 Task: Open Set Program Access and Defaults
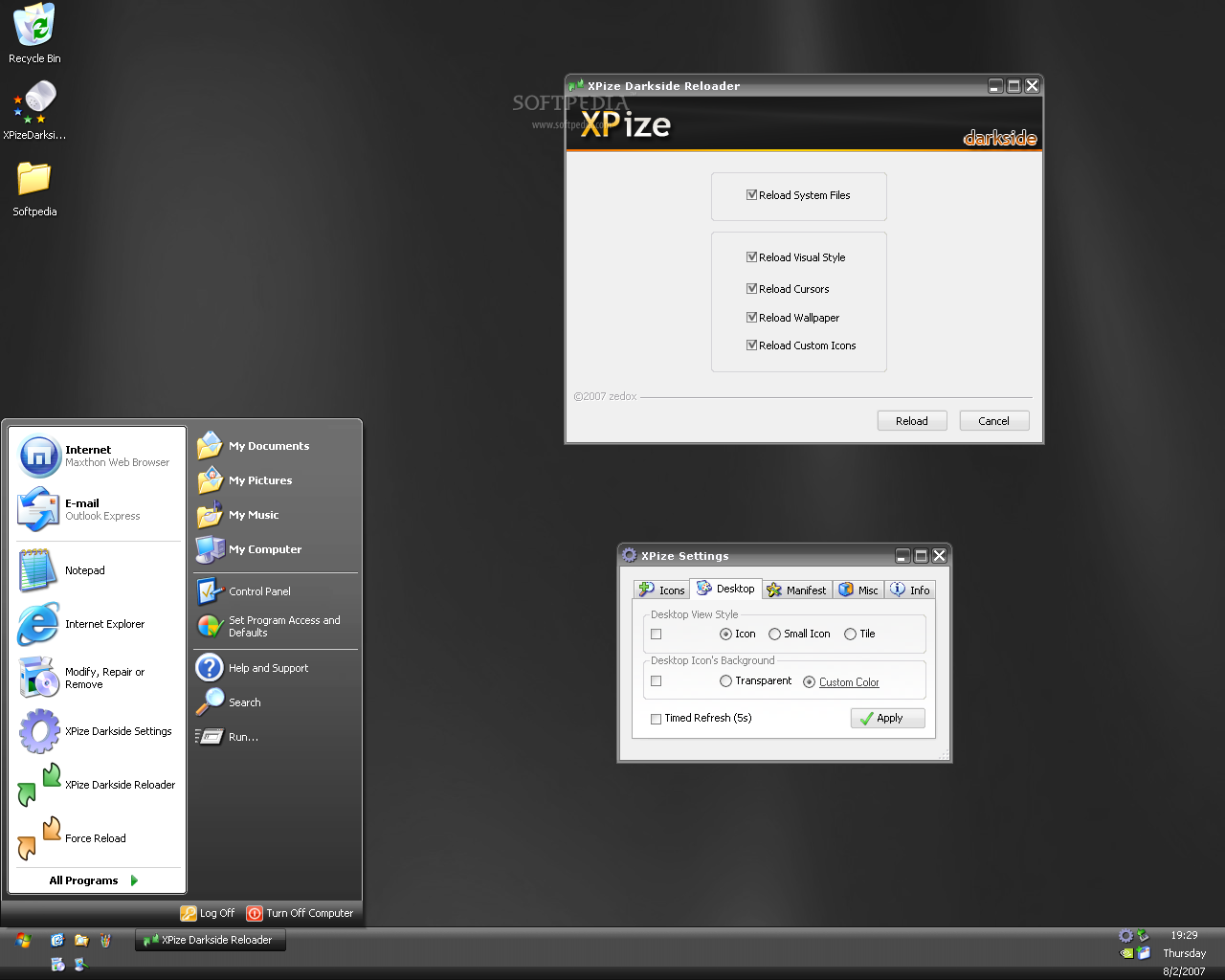click(275, 626)
